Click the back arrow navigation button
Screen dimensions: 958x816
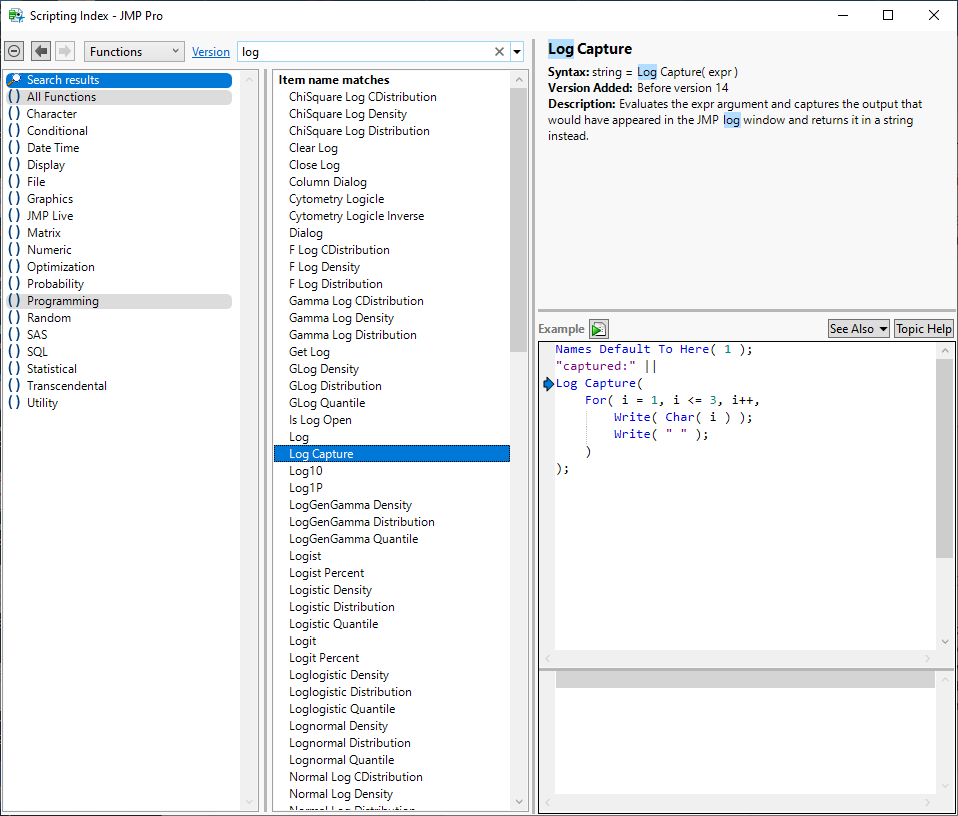pyautogui.click(x=41, y=51)
